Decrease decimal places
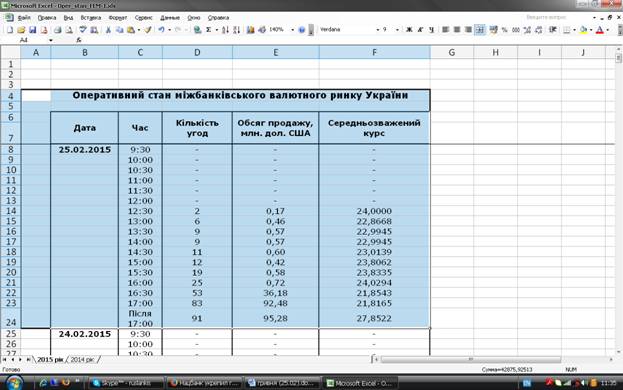The height and width of the screenshot is (390, 623). pos(539,30)
